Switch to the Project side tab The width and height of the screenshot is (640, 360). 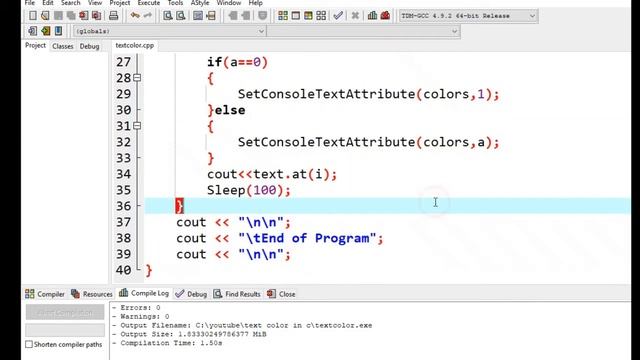click(x=36, y=46)
